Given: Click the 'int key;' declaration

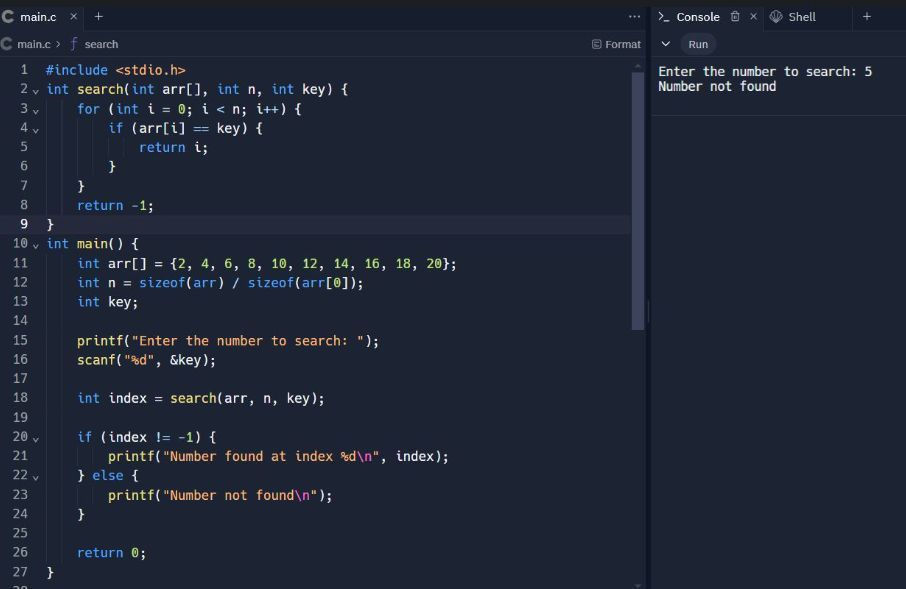Looking at the screenshot, I should click(107, 302).
